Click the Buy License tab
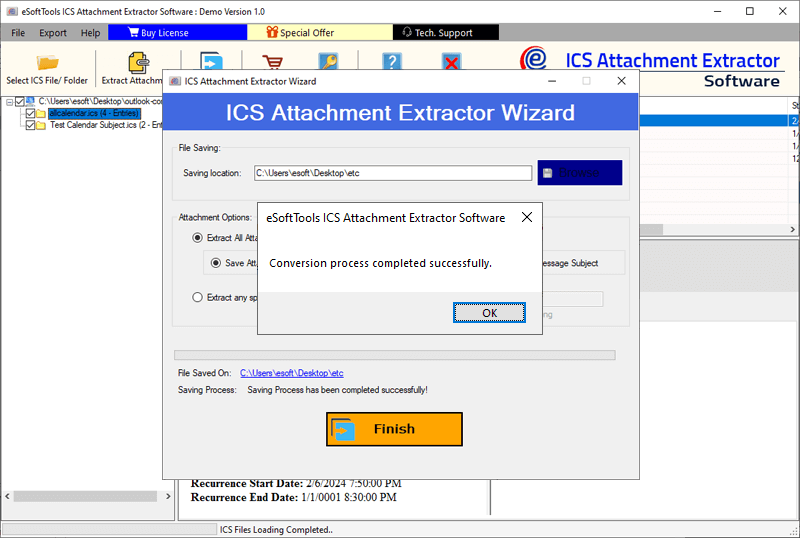Viewport: 800px width, 538px height. click(178, 32)
